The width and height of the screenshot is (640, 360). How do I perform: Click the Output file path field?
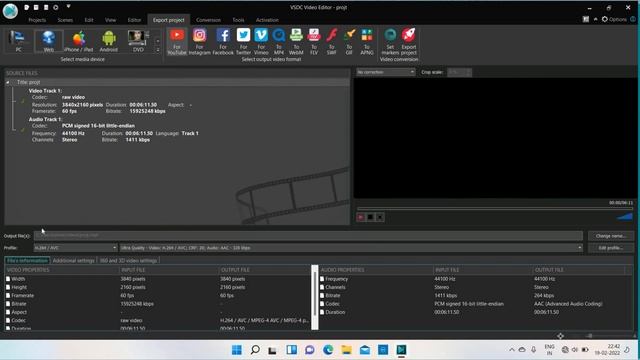pos(308,236)
